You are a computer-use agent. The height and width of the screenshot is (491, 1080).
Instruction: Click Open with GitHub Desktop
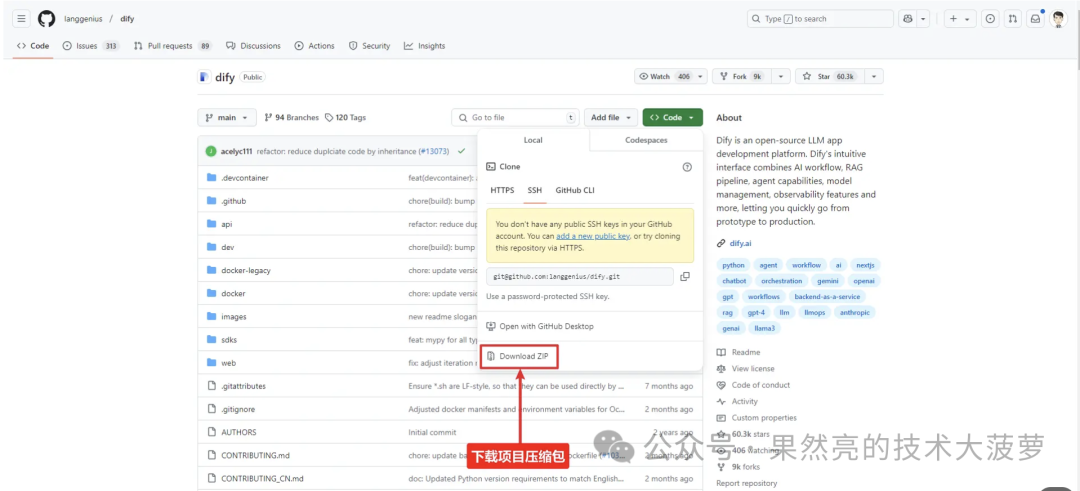click(x=539, y=326)
